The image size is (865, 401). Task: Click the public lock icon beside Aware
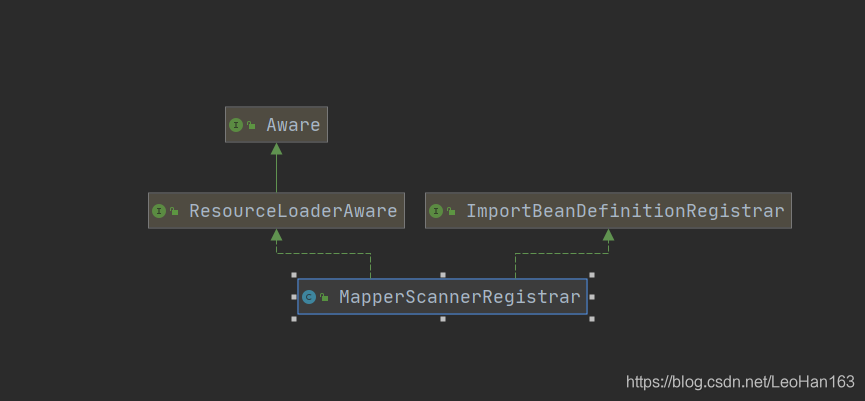click(251, 125)
